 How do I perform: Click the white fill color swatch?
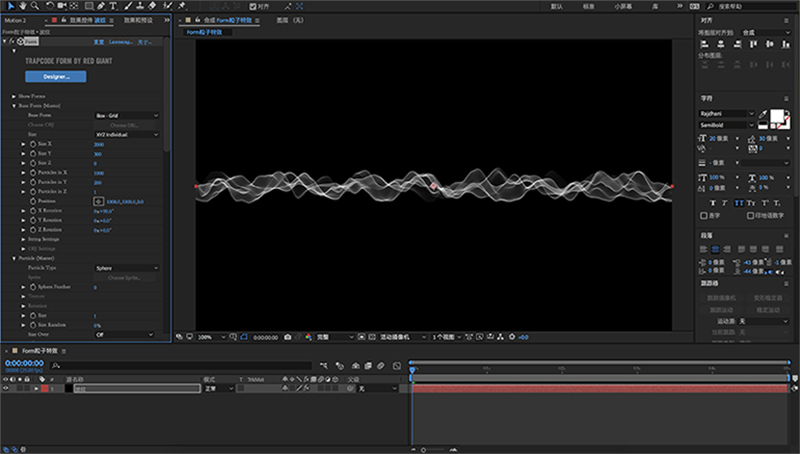coord(776,115)
